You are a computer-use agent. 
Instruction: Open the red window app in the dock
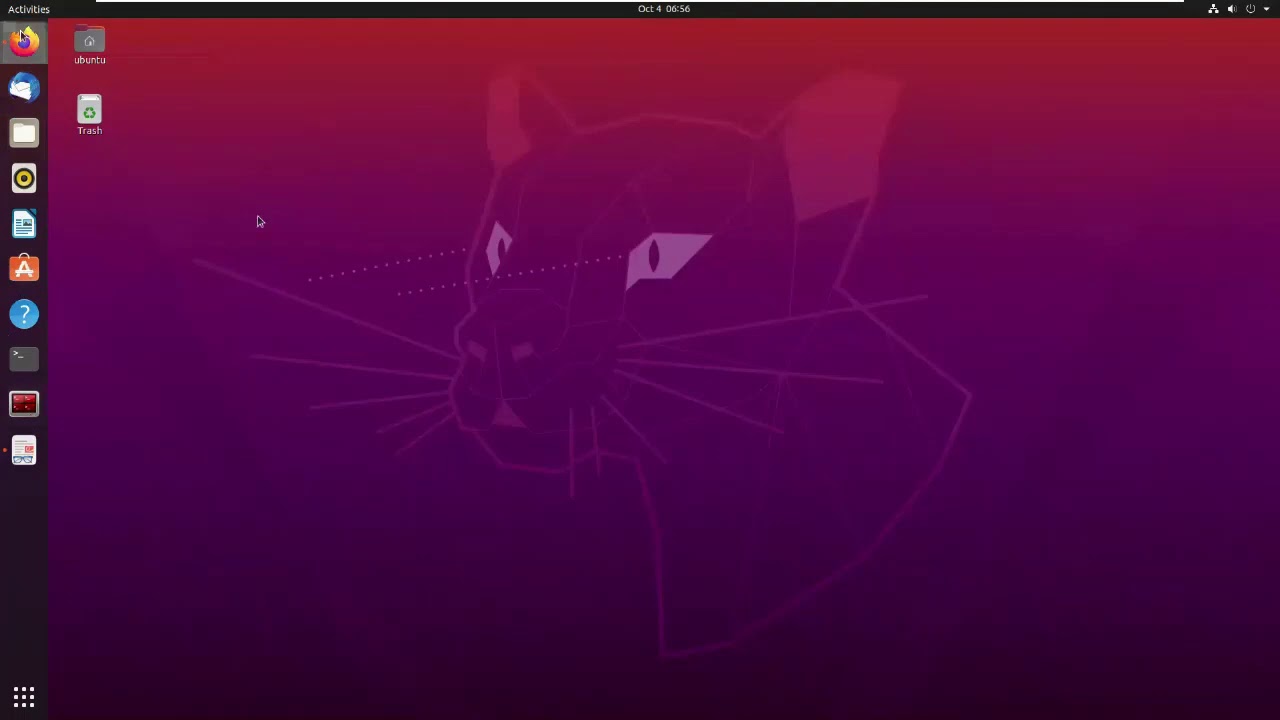pyautogui.click(x=24, y=404)
